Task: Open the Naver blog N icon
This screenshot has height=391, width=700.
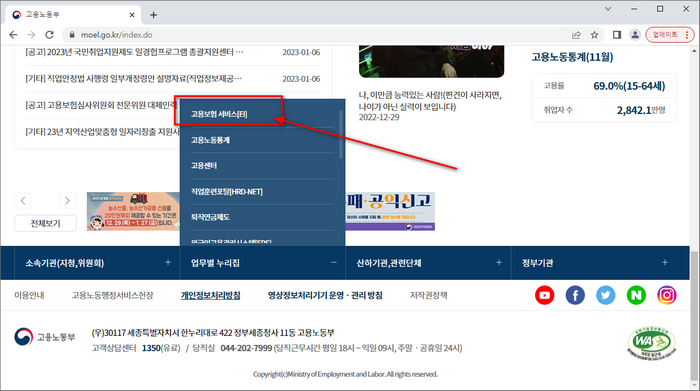Action: tap(636, 295)
